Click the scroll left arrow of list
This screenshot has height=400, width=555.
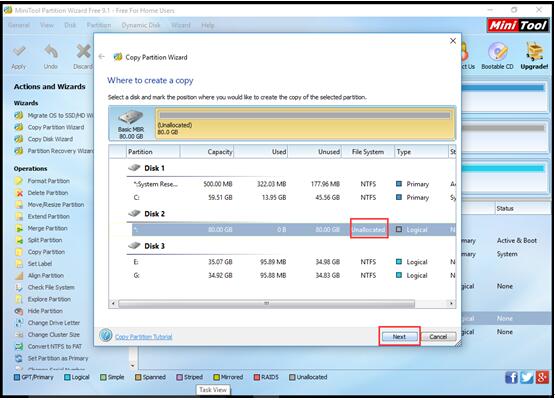click(x=113, y=303)
